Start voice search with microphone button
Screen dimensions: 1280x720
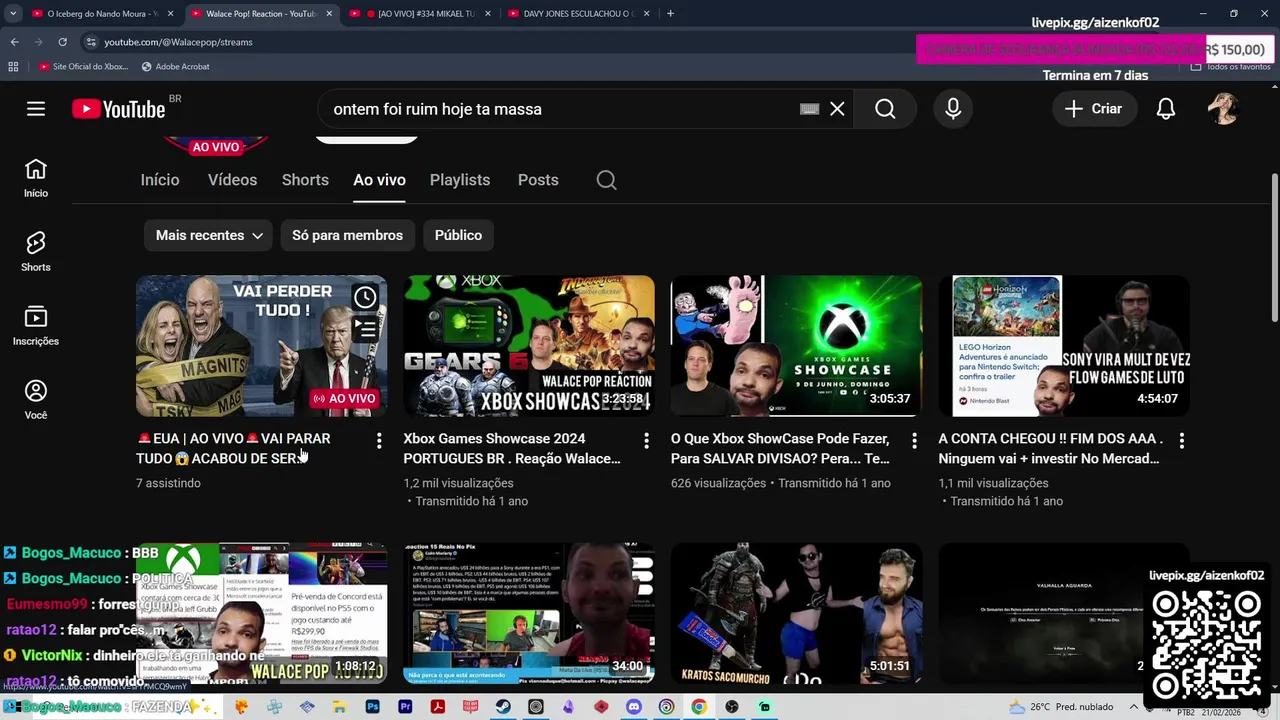tap(953, 109)
